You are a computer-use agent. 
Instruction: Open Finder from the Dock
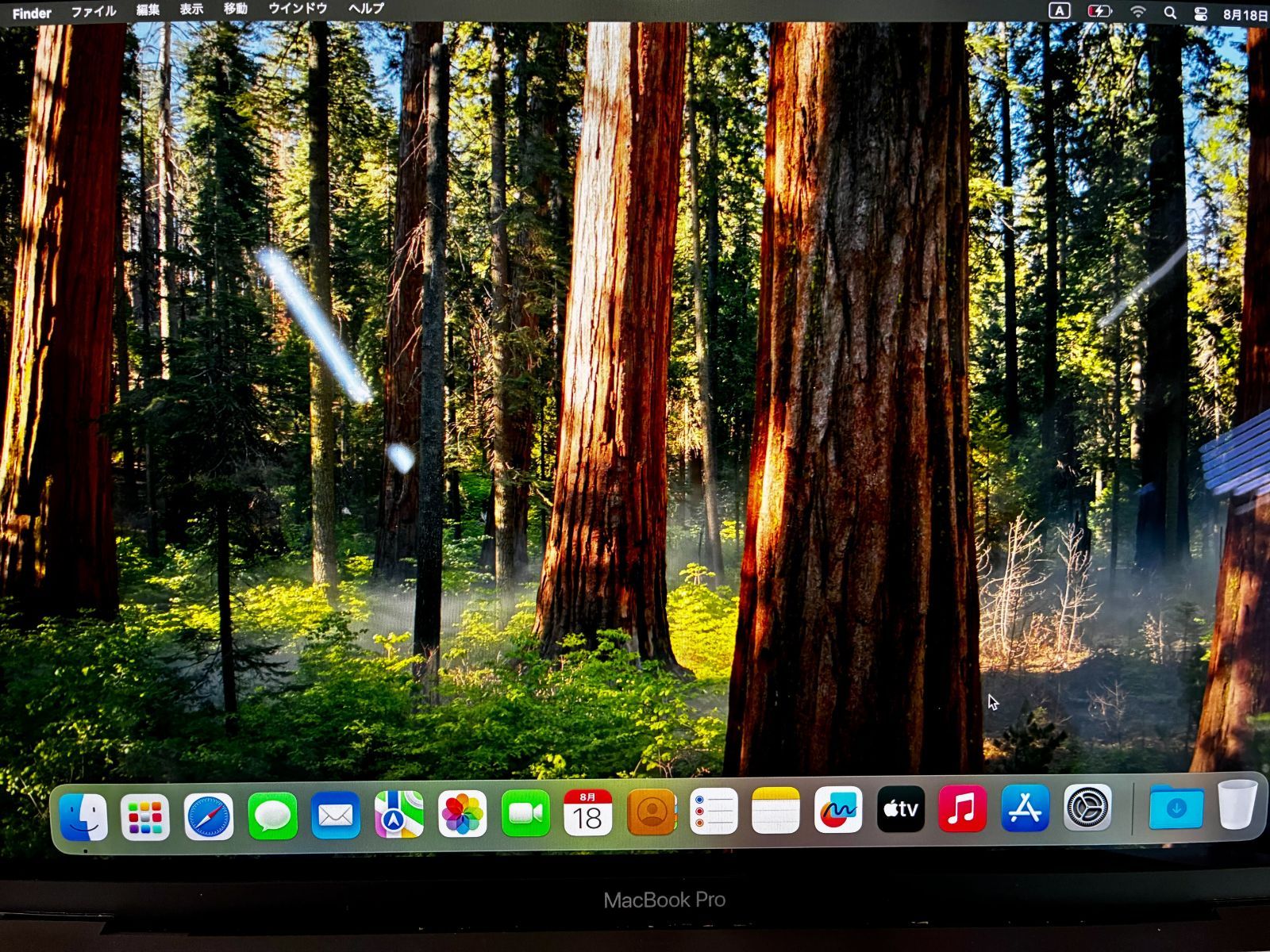83,816
